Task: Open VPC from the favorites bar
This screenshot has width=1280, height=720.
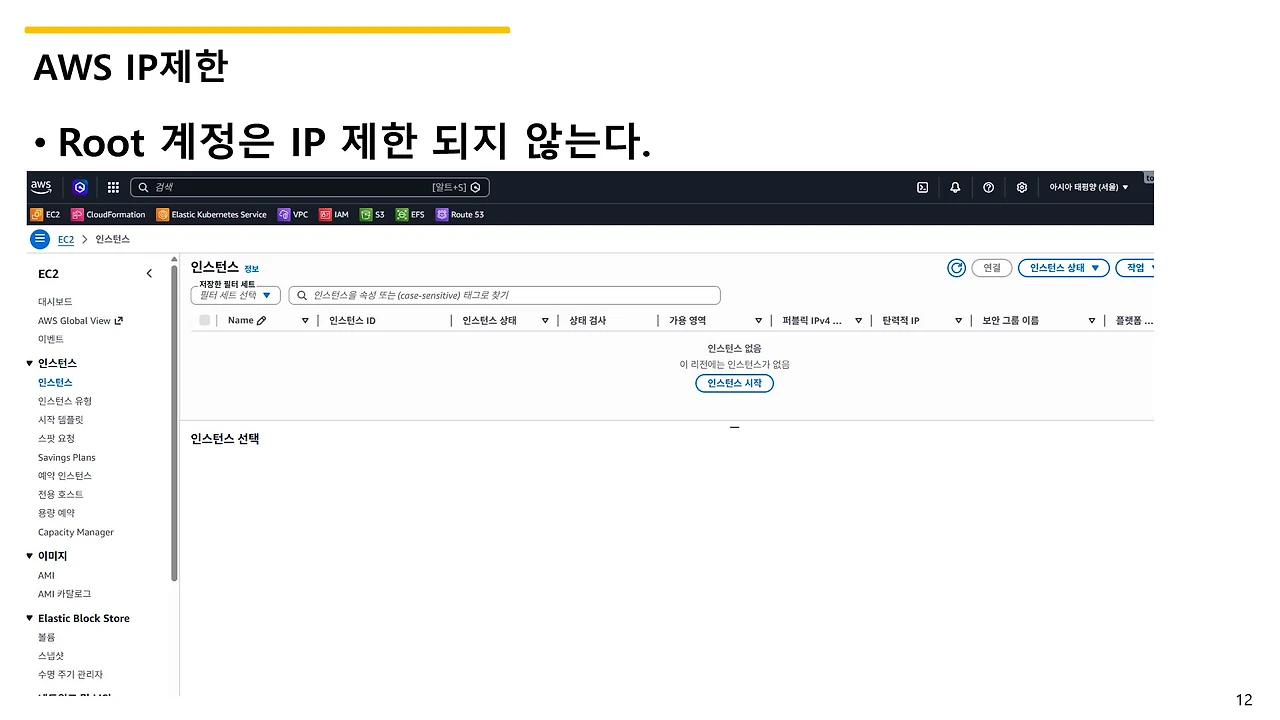Action: (x=292, y=213)
